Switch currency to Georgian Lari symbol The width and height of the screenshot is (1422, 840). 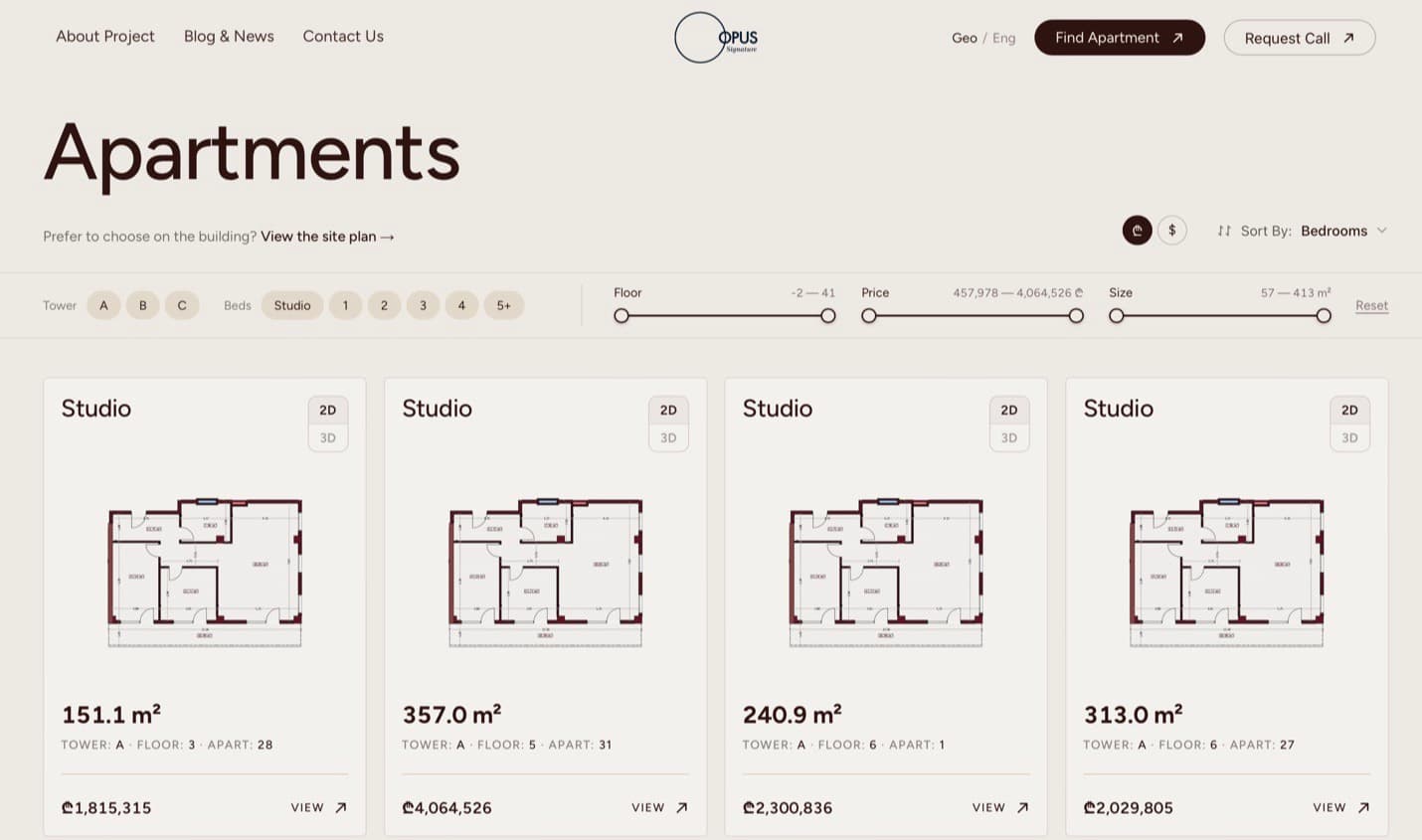coord(1137,231)
